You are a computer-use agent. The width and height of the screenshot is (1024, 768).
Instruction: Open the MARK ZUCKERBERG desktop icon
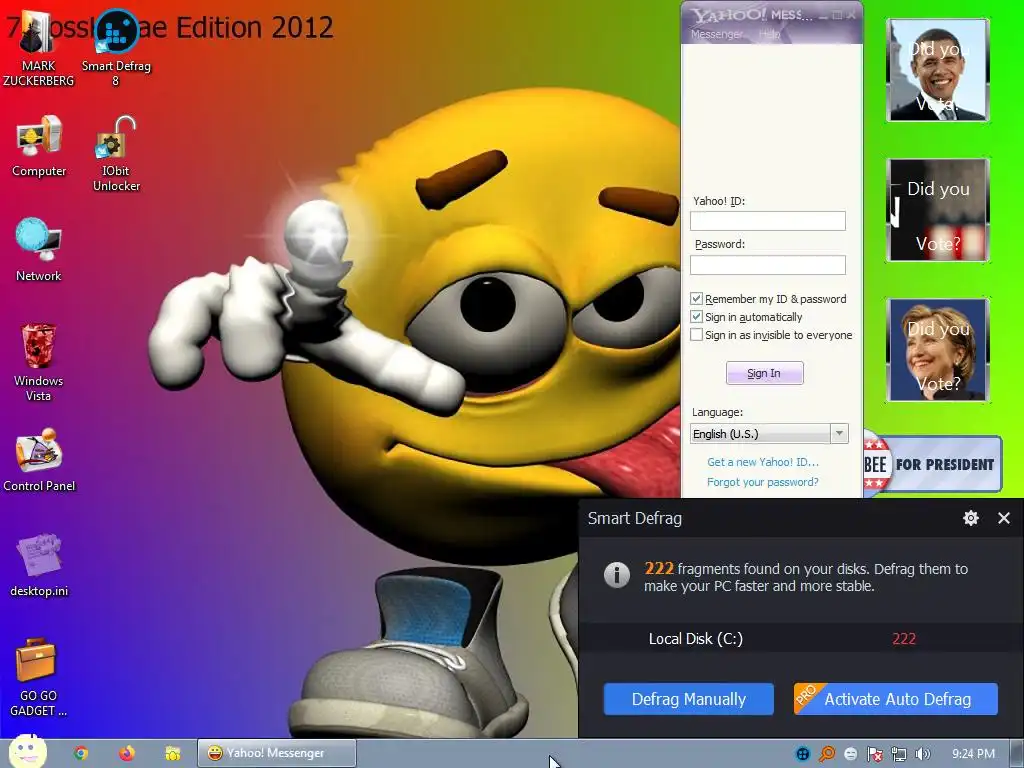pos(38,48)
